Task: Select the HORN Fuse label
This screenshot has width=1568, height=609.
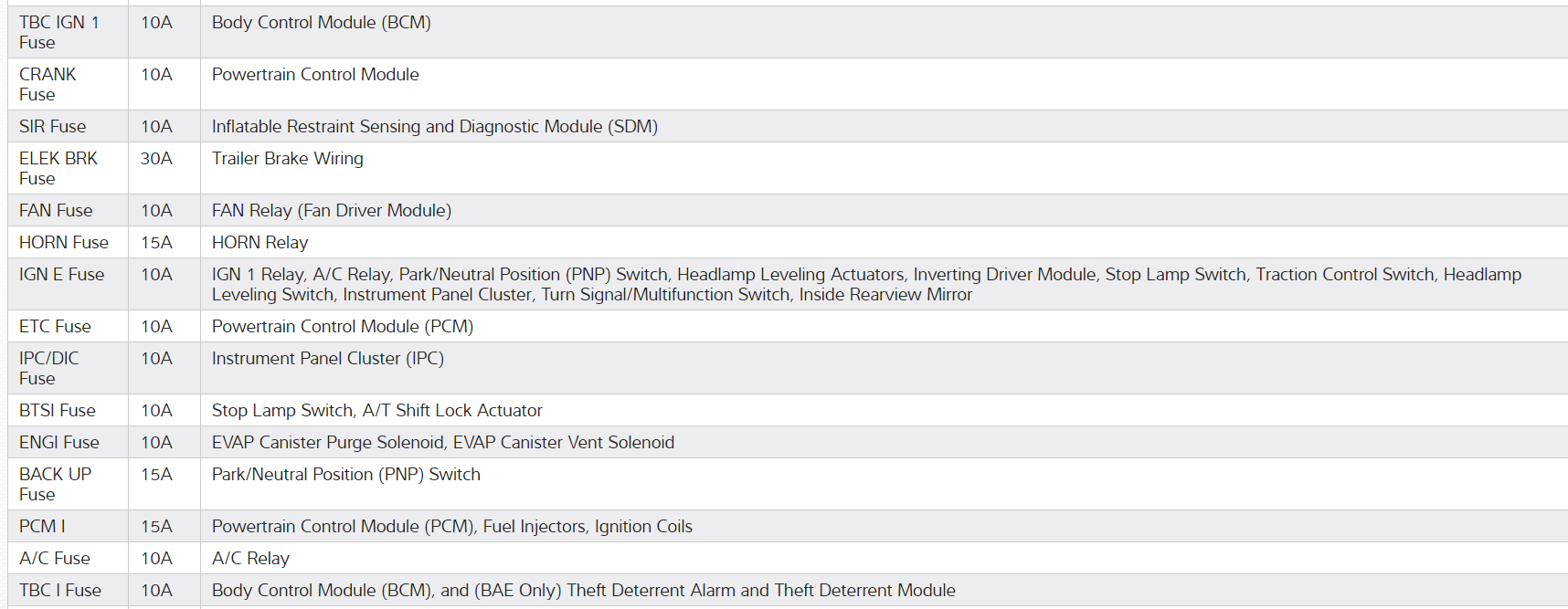Action: point(63,243)
